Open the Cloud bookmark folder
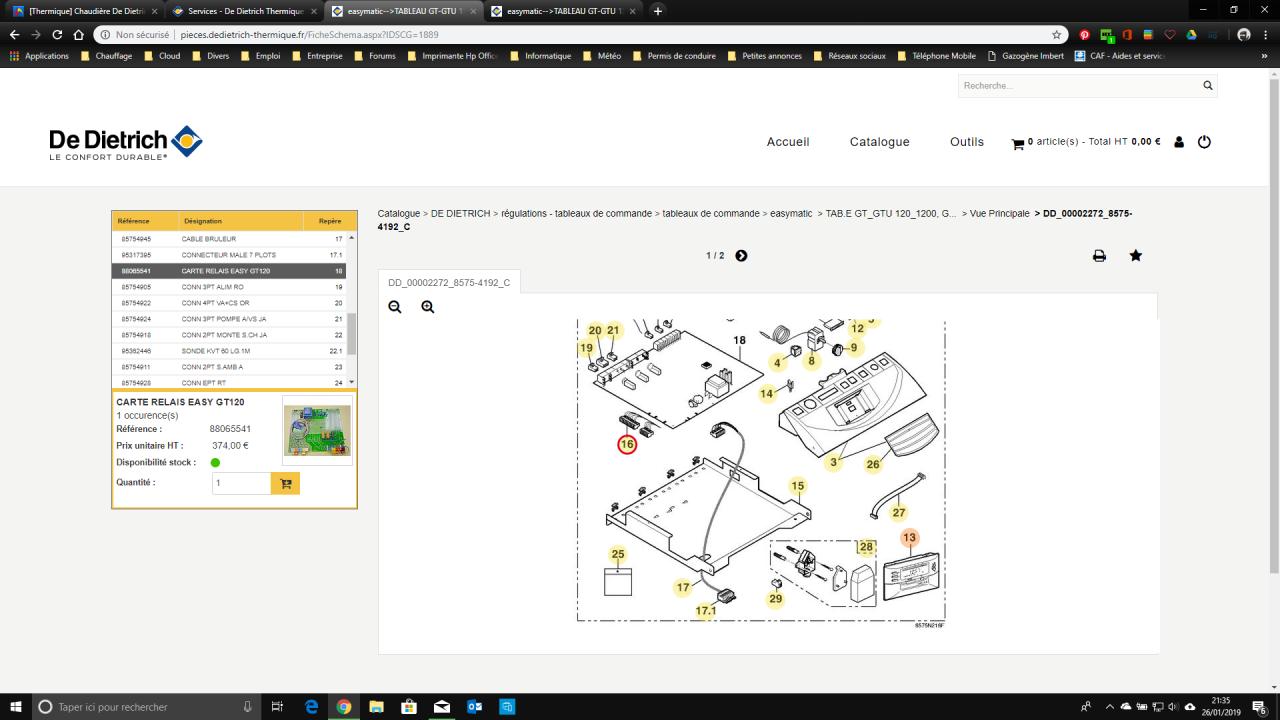The image size is (1280, 720). click(x=162, y=56)
